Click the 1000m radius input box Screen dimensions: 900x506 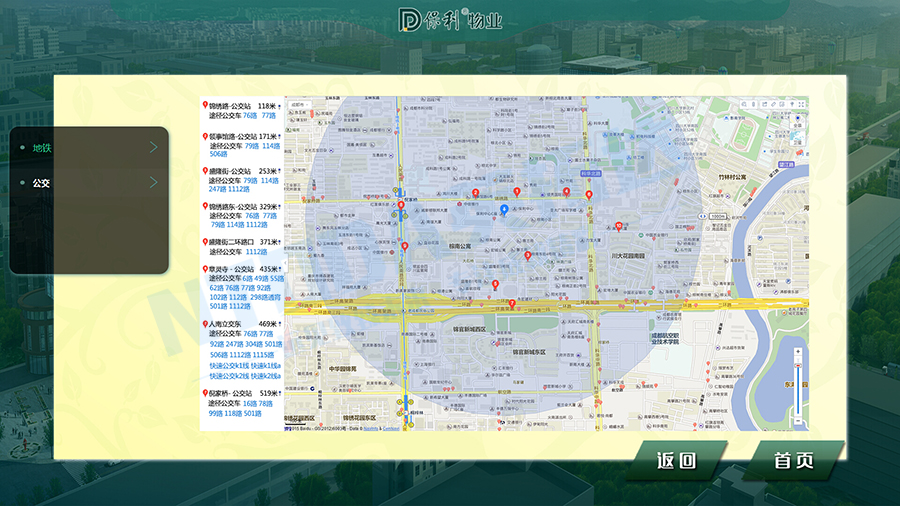718,216
